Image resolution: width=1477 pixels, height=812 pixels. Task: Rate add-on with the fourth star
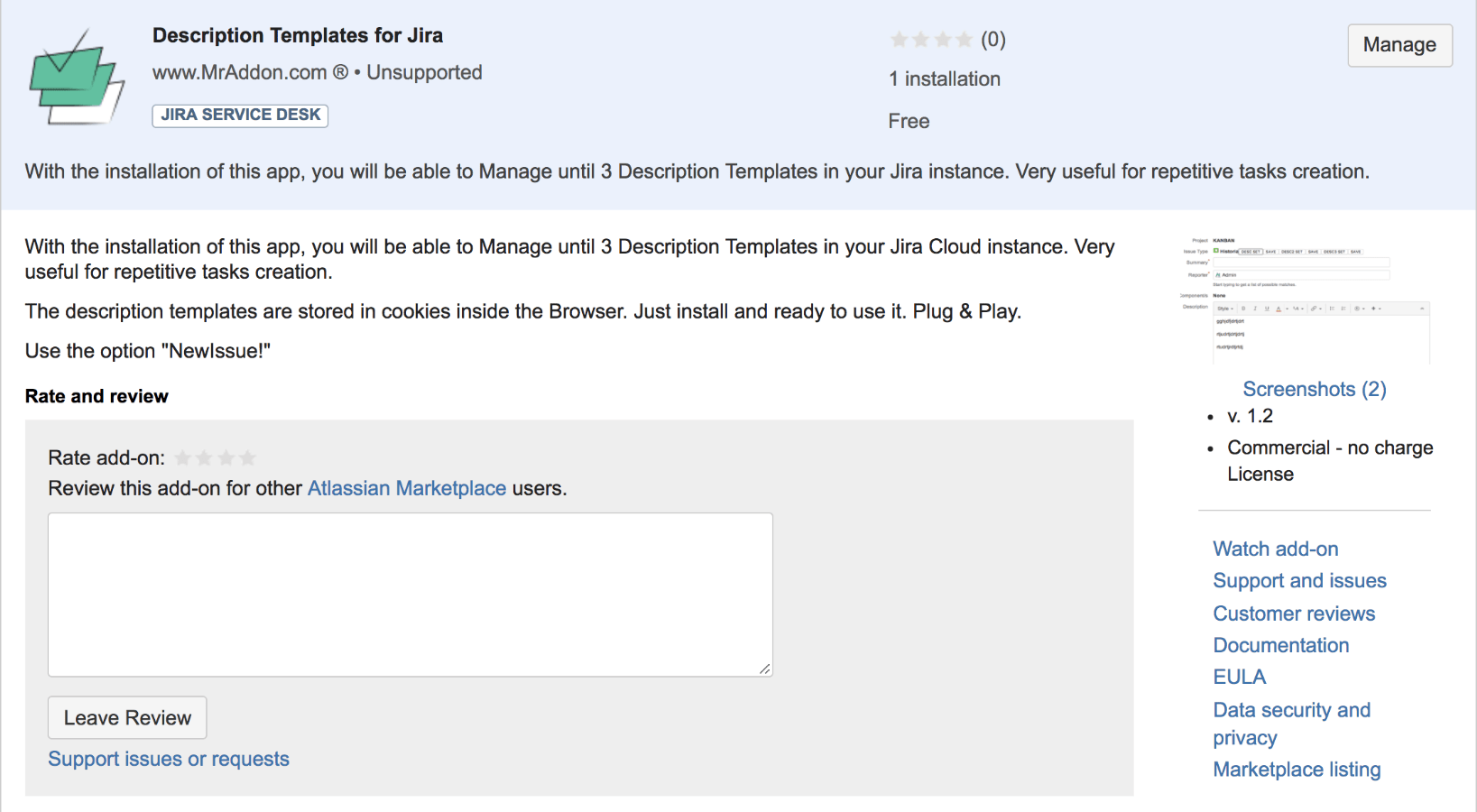point(248,458)
